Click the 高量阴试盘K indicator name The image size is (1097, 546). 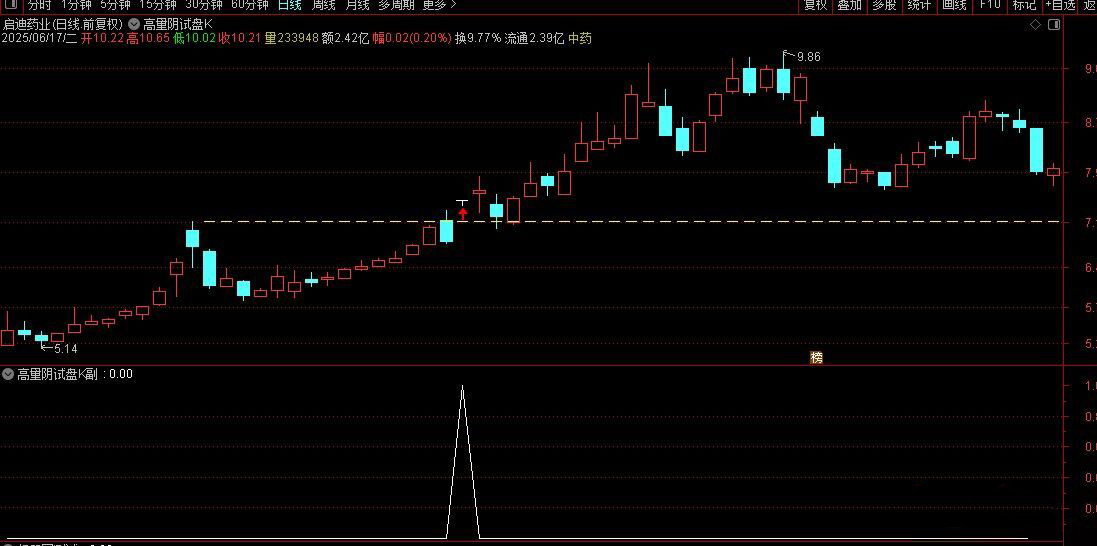[x=177, y=24]
